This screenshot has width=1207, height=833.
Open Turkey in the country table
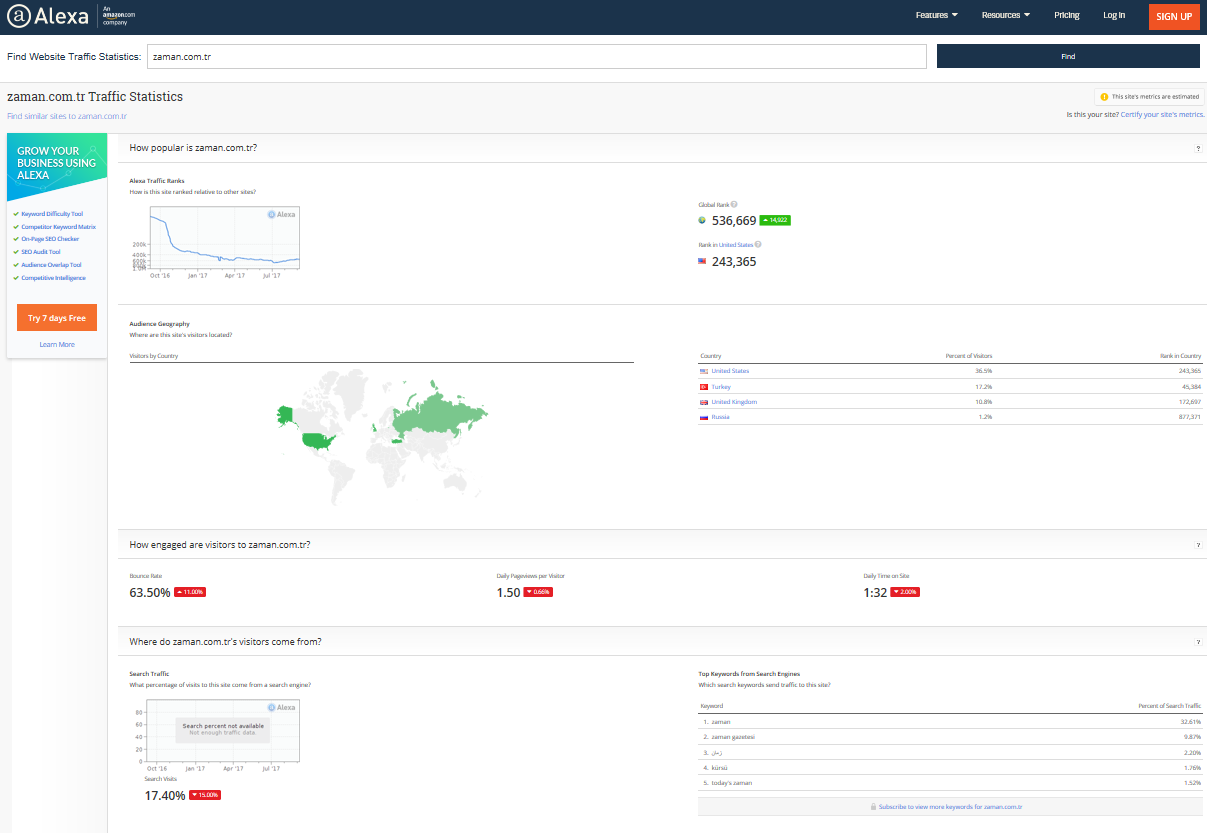tap(721, 386)
